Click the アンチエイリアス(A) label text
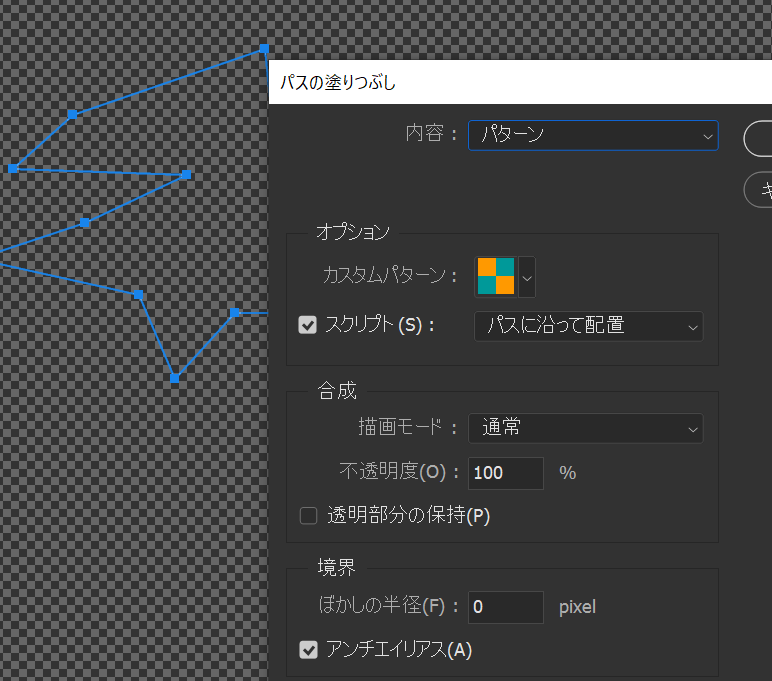This screenshot has width=772, height=681. (x=399, y=650)
